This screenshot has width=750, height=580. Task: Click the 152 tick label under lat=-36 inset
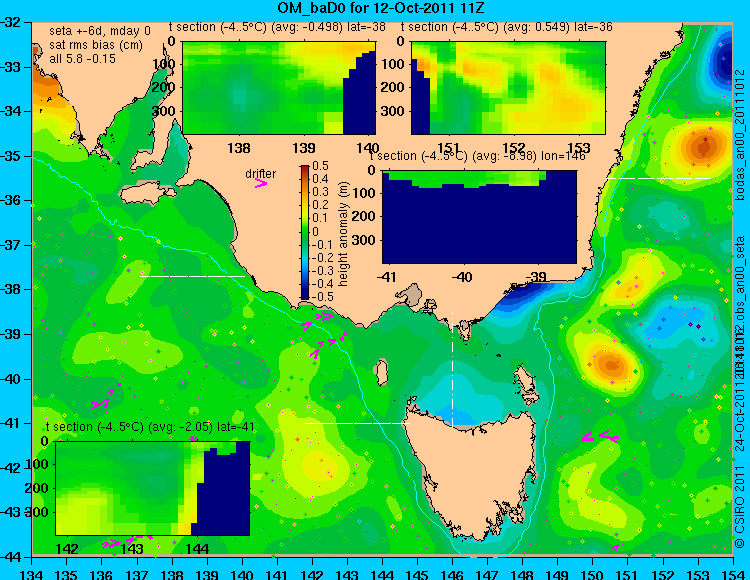[514, 148]
